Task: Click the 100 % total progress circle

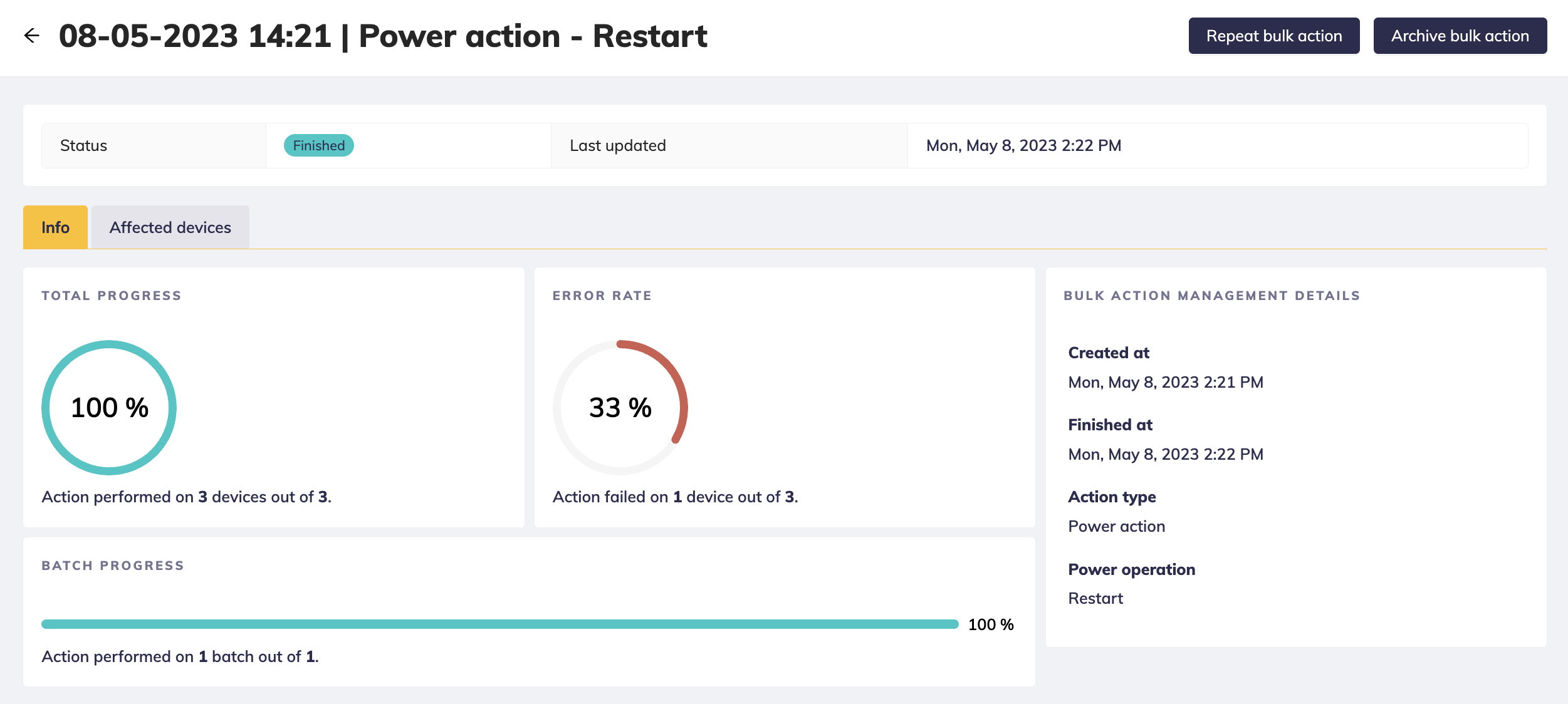Action: (x=109, y=408)
